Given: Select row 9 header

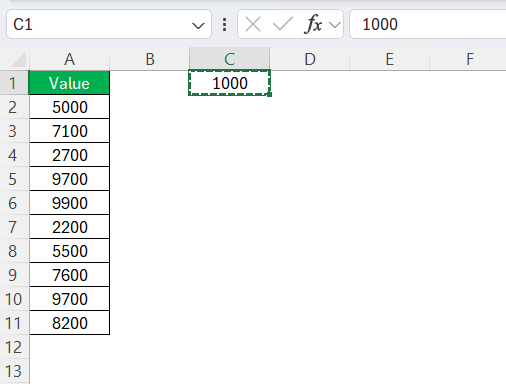Looking at the screenshot, I should (14, 275).
